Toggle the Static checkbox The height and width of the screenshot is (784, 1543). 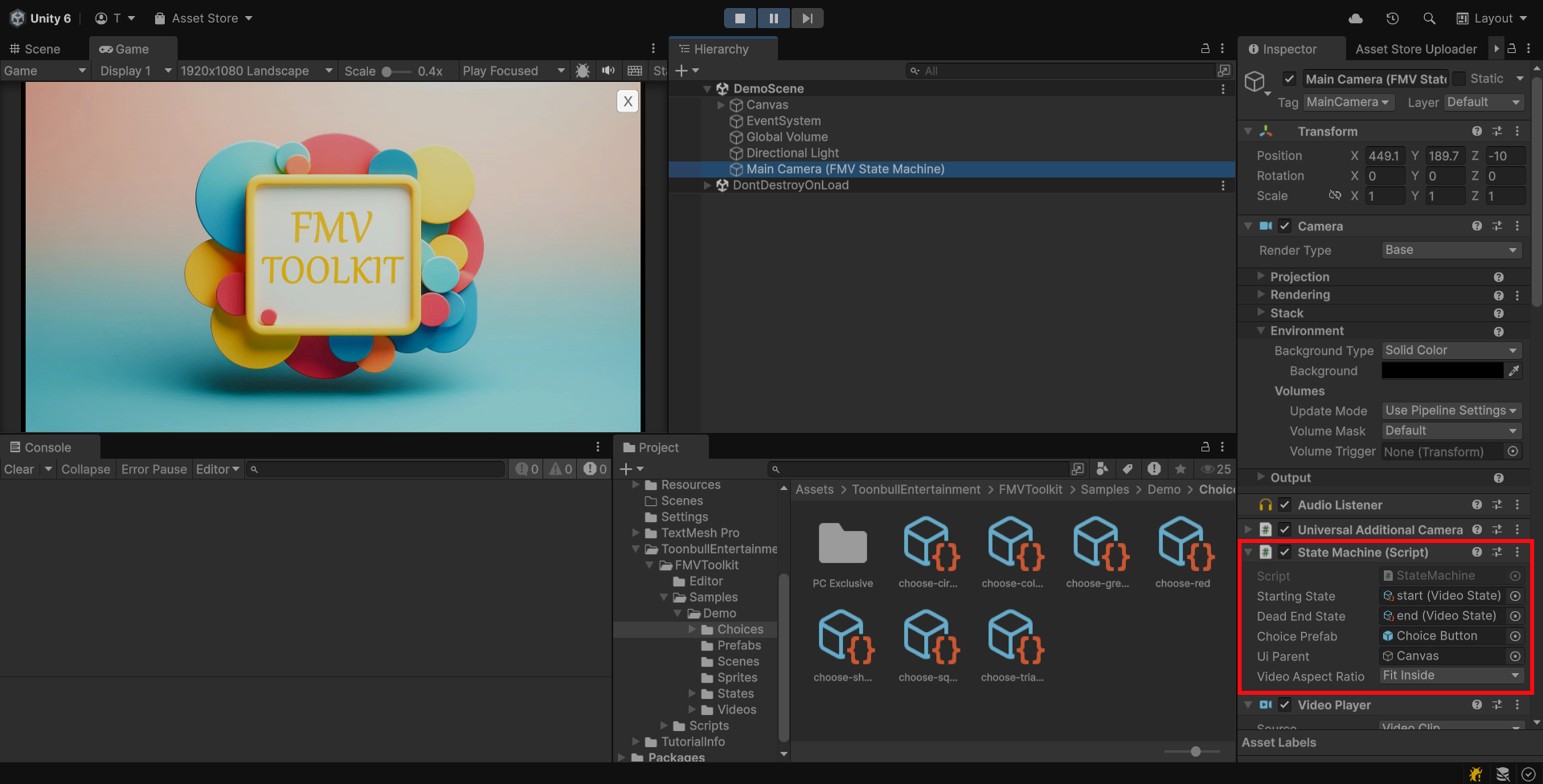click(1459, 79)
